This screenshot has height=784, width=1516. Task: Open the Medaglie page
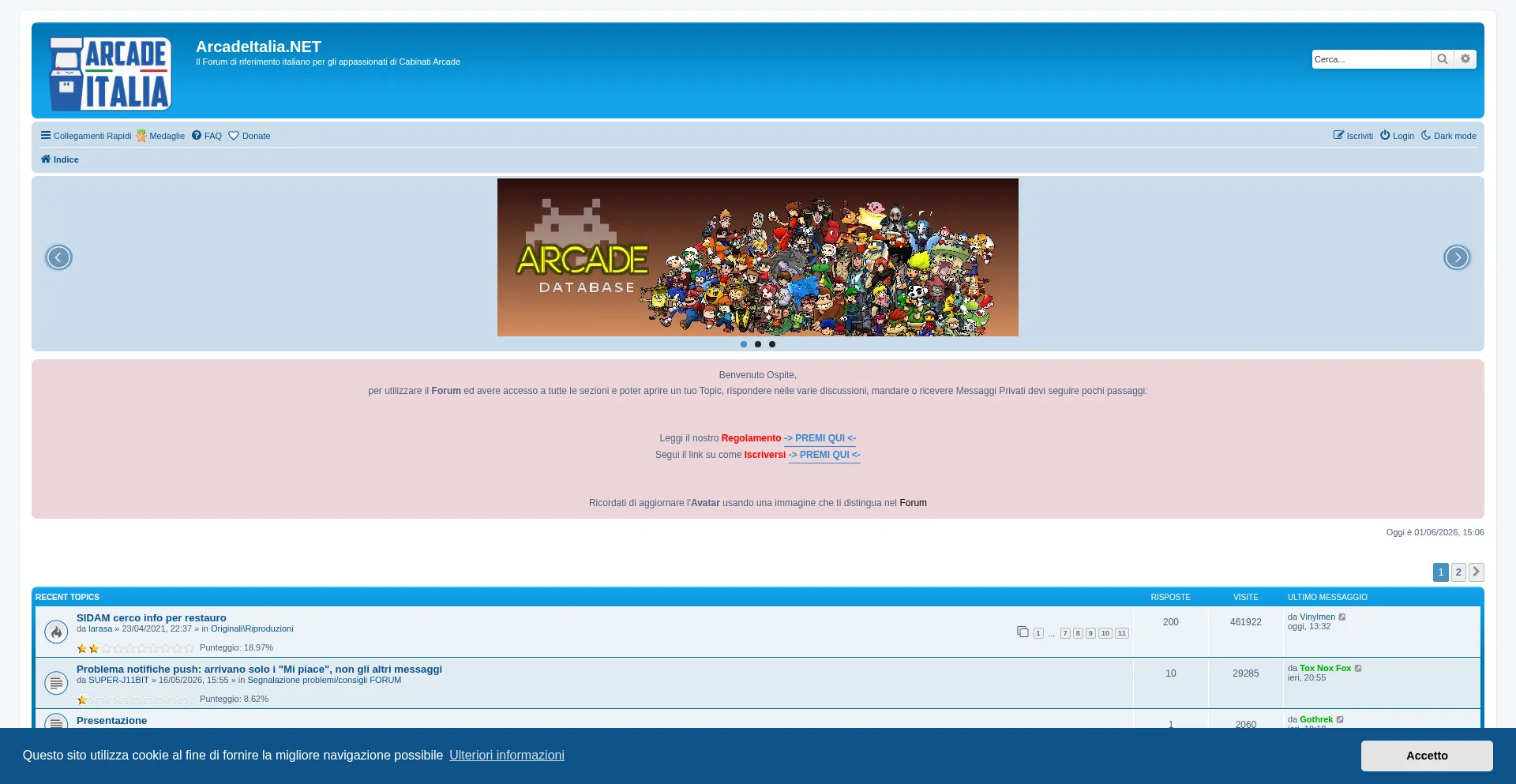pos(160,136)
